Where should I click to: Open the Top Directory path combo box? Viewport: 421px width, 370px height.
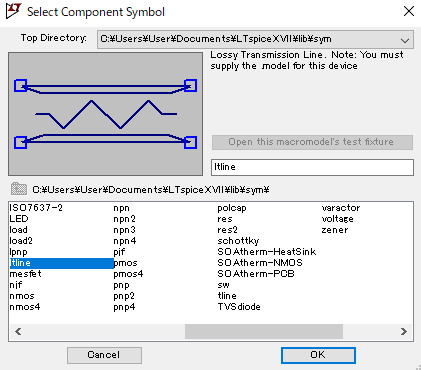coord(255,39)
